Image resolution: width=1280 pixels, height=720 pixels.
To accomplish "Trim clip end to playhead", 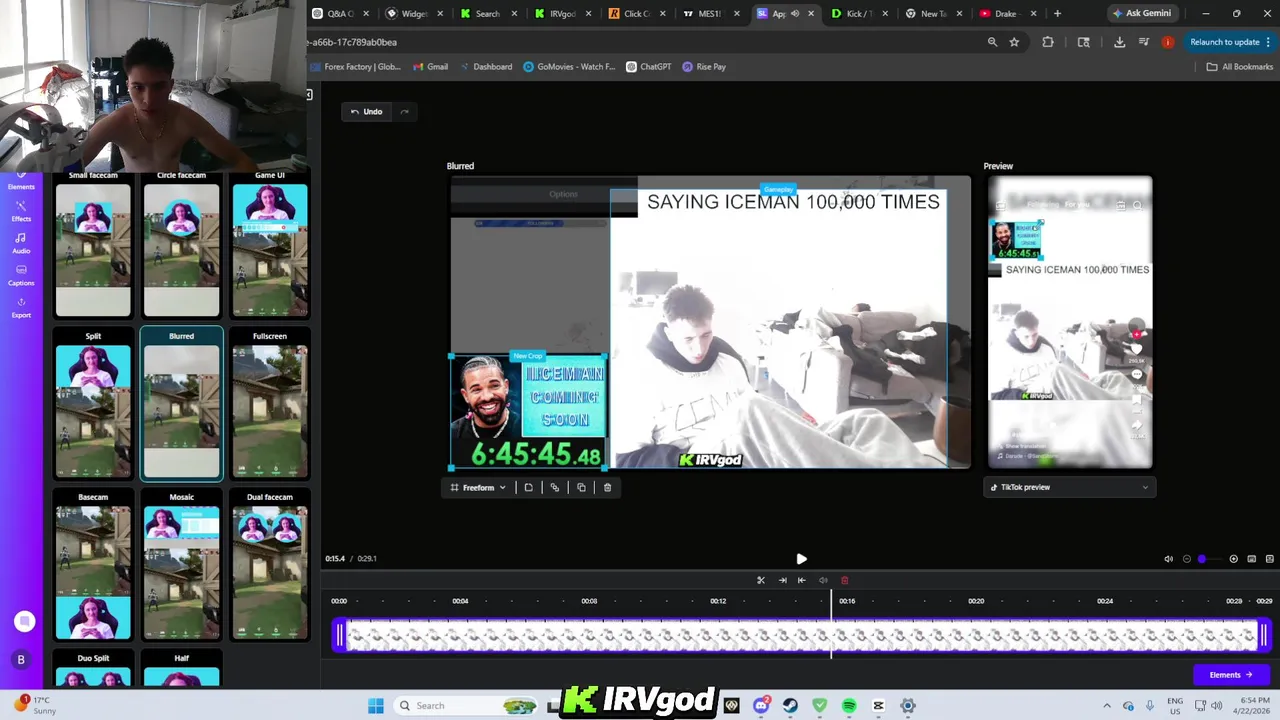I will pos(782,580).
